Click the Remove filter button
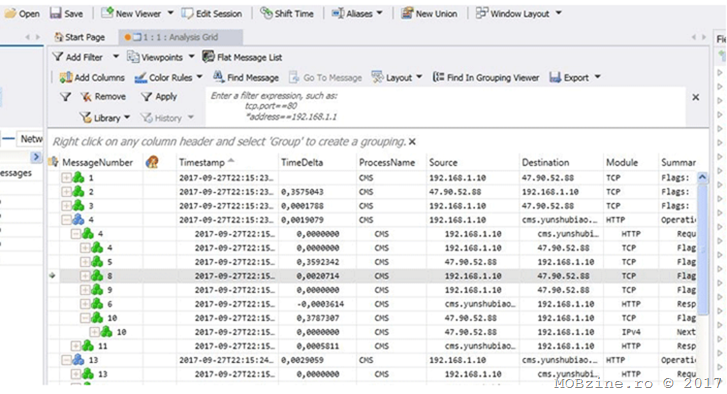727x394 pixels. click(x=103, y=96)
